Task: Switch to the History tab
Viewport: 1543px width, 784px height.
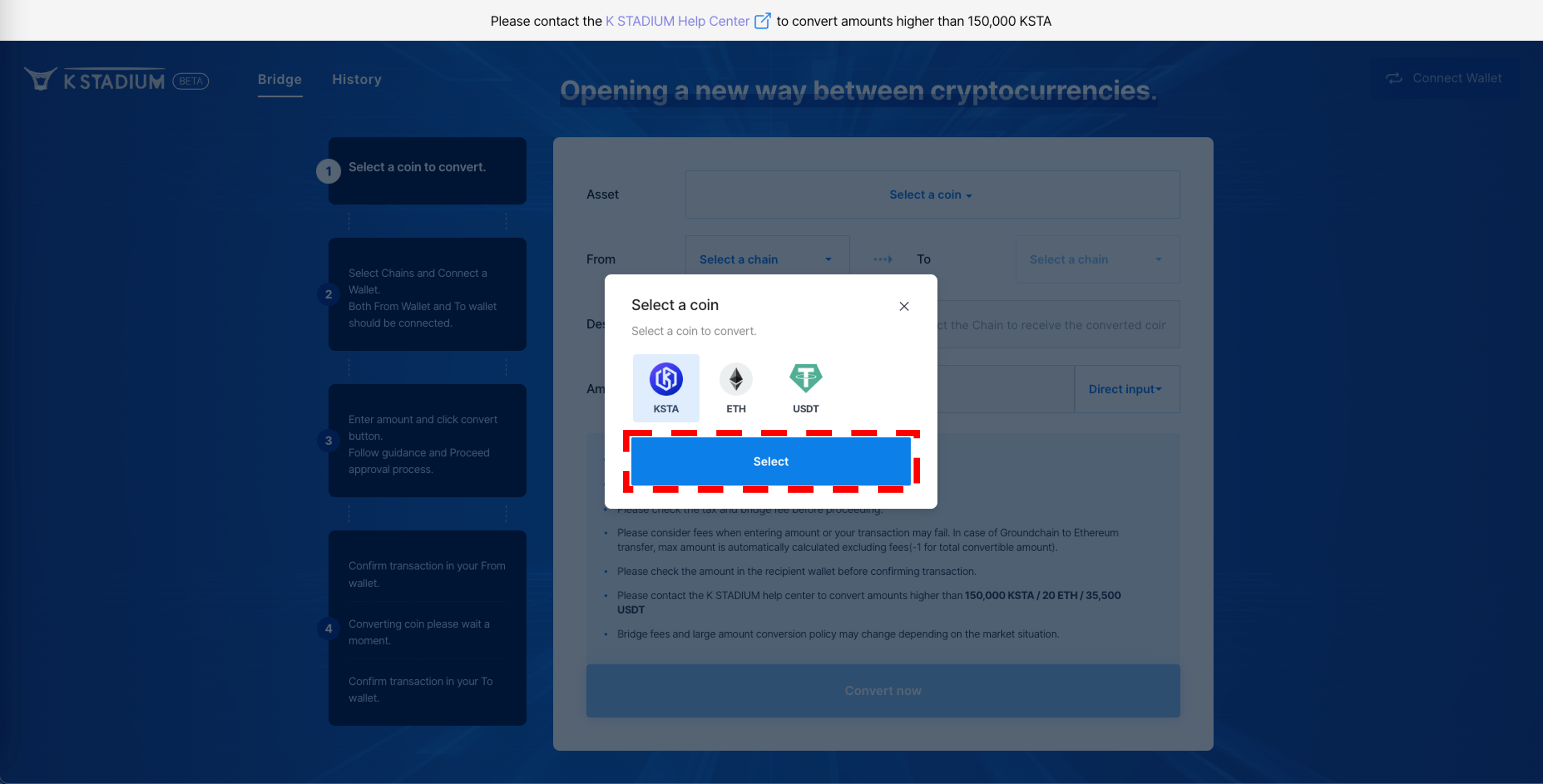Action: pos(356,79)
